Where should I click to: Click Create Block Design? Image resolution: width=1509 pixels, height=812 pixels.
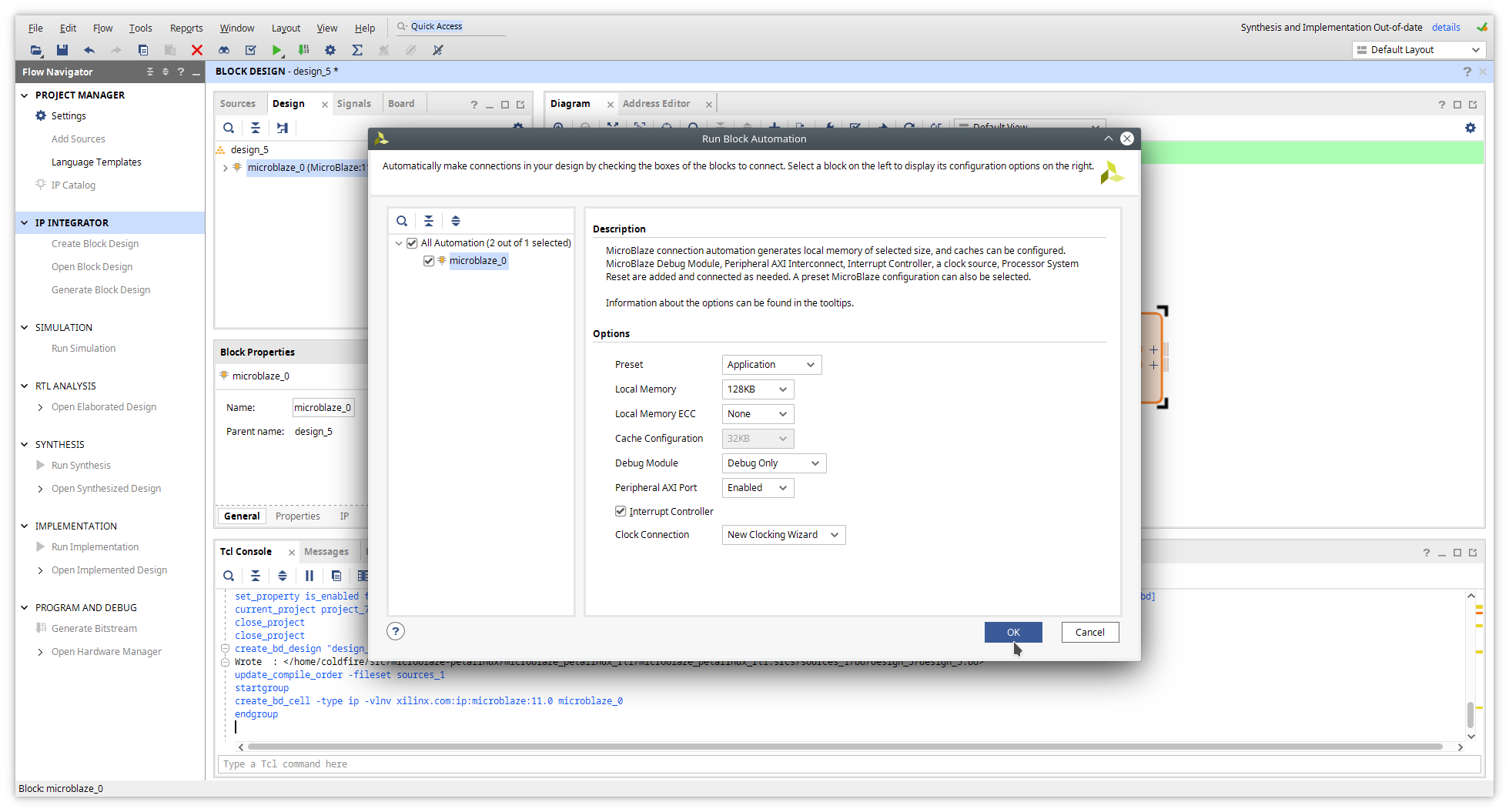point(95,244)
